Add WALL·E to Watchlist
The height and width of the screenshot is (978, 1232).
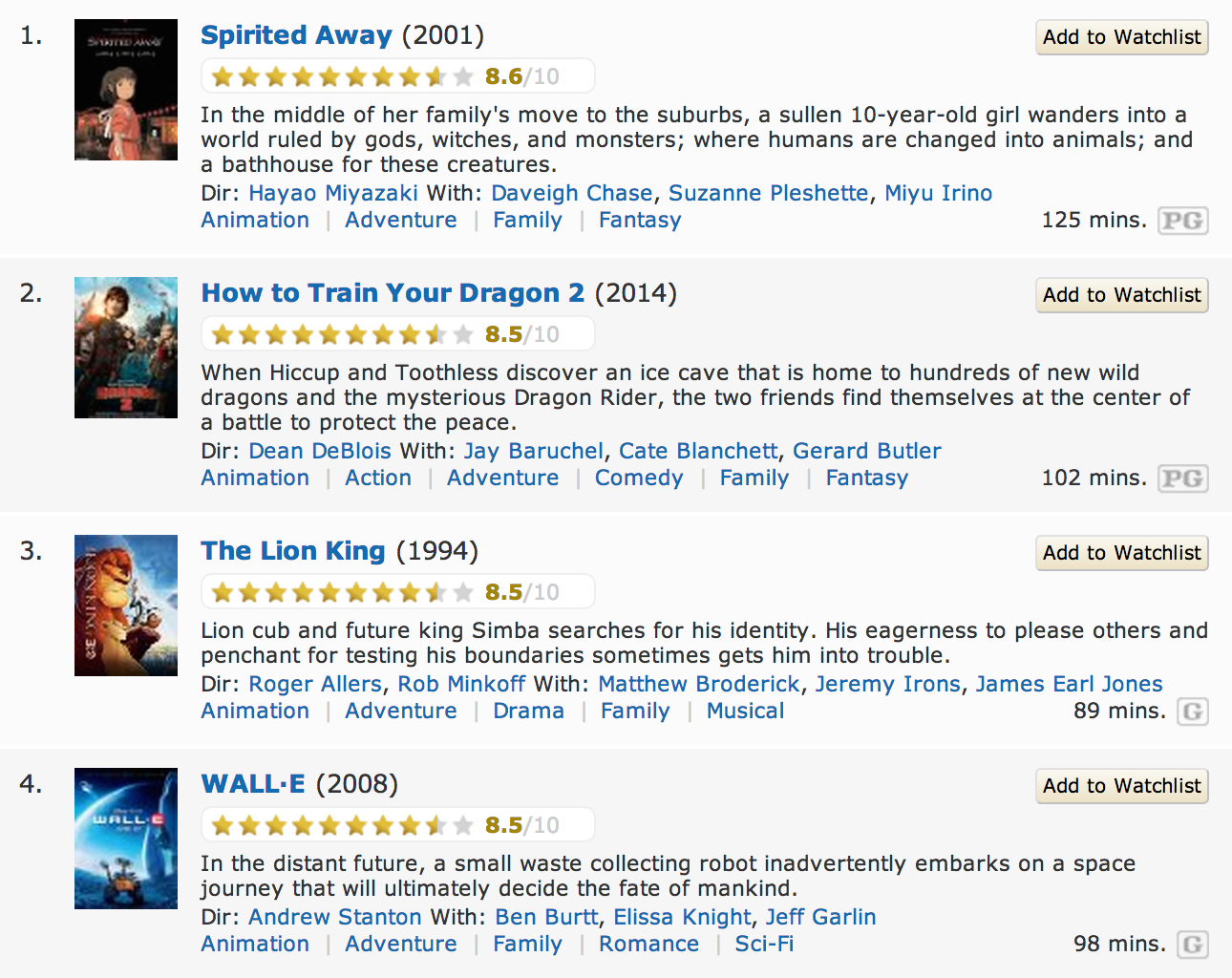pos(1121,786)
